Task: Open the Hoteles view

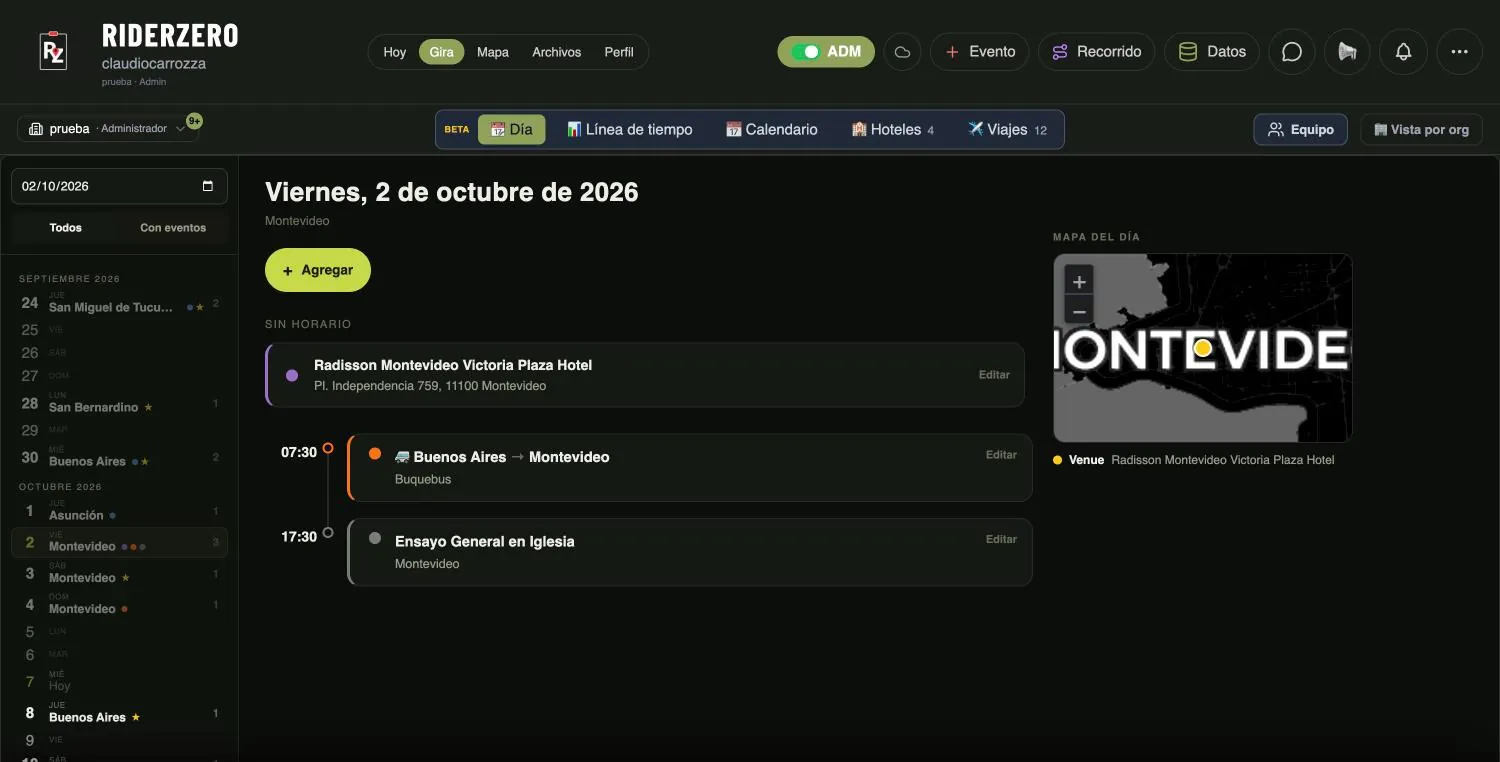Action: (893, 129)
